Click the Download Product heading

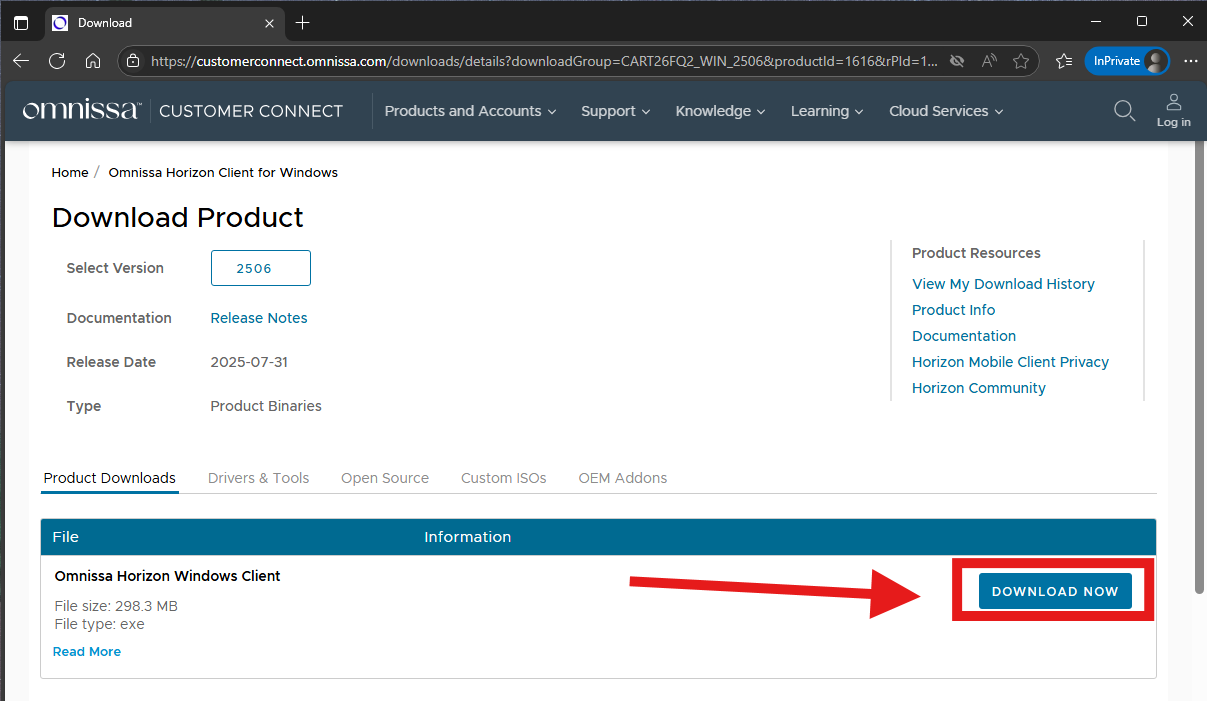(178, 218)
